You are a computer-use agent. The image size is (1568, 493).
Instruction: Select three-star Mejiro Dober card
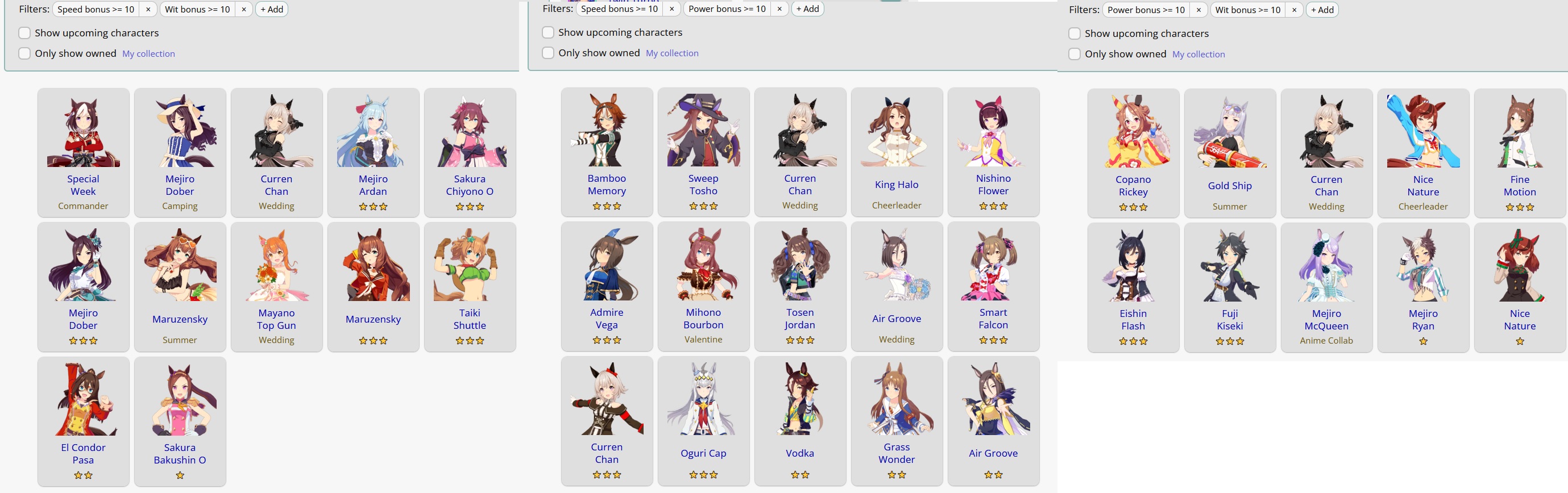pyautogui.click(x=84, y=287)
